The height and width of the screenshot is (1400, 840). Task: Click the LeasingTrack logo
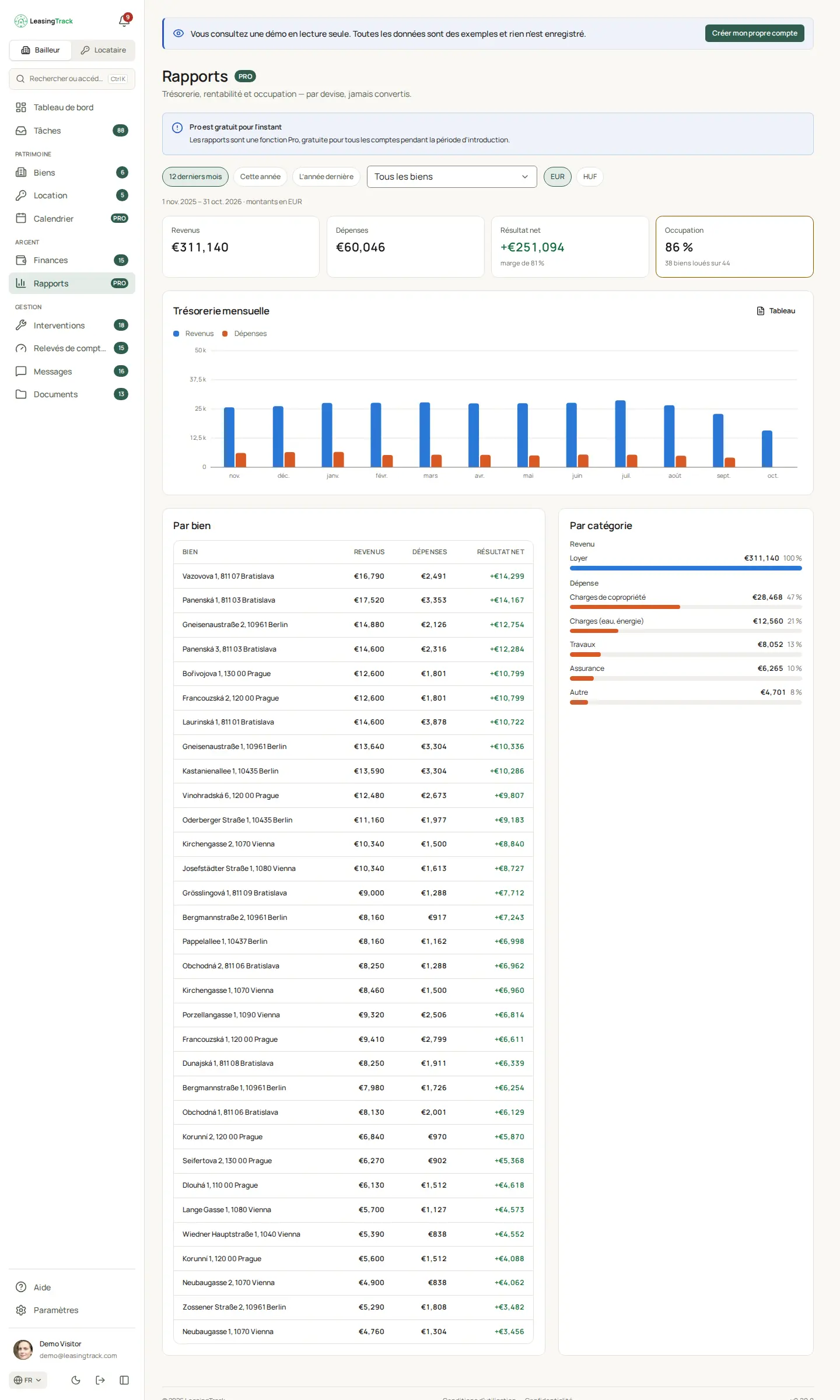point(44,21)
